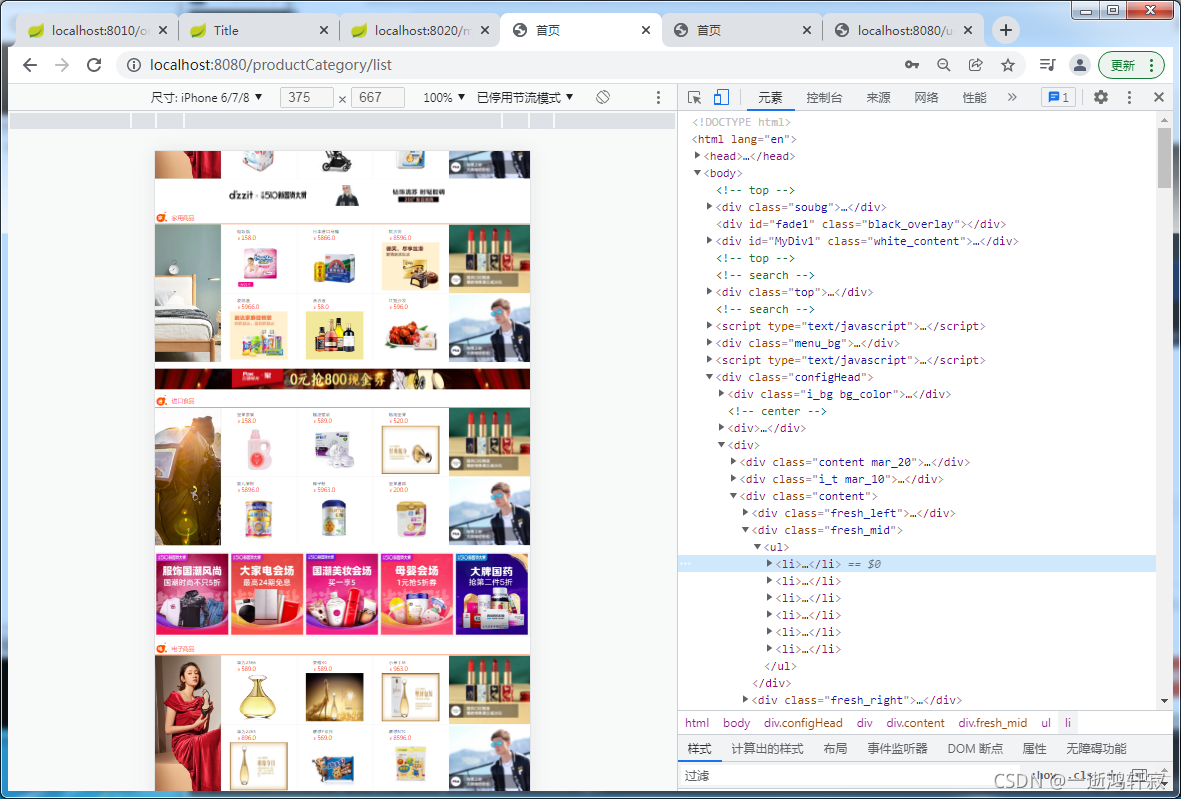Click the 大牌国药 promo banner
This screenshot has width=1181, height=799.
coord(492,594)
